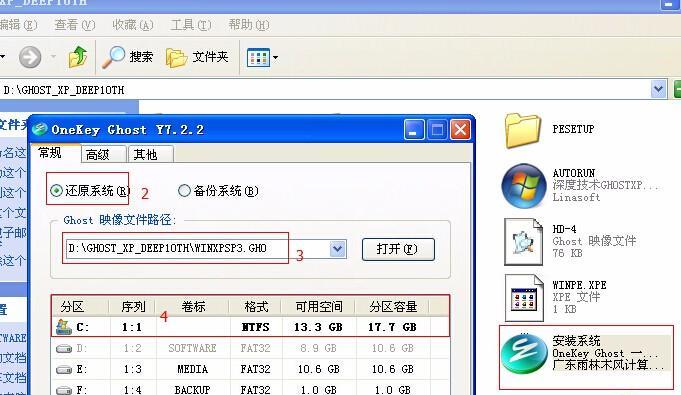Select the WINPE.XPE file icon
This screenshot has height=395, width=681.
click(524, 298)
